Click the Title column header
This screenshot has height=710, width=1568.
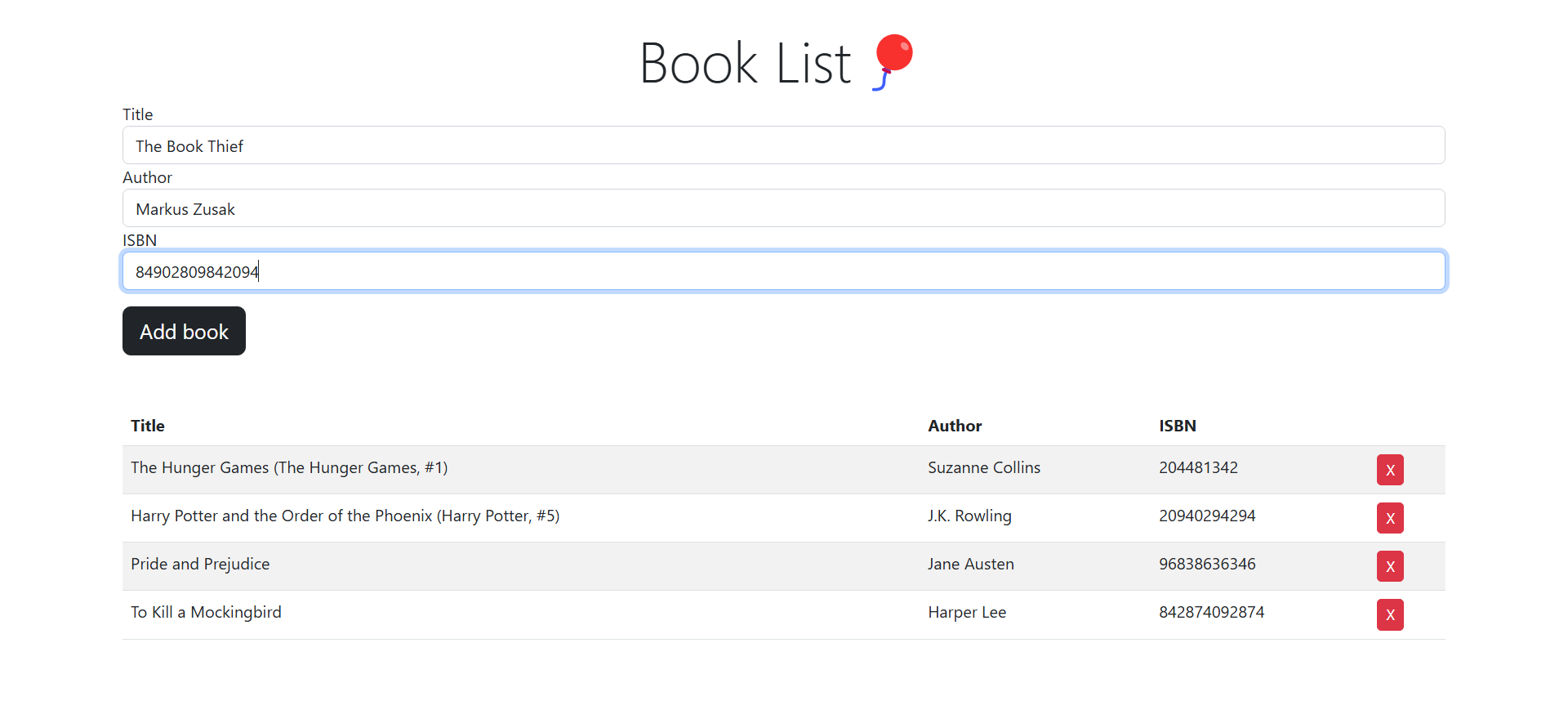pos(148,426)
